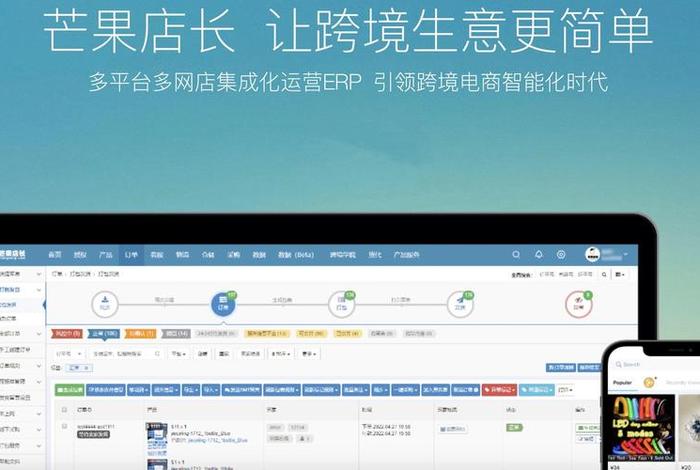This screenshot has width=700, height=470.
Task: Click the magnifier search icon in the top navigation bar
Action: [516, 255]
